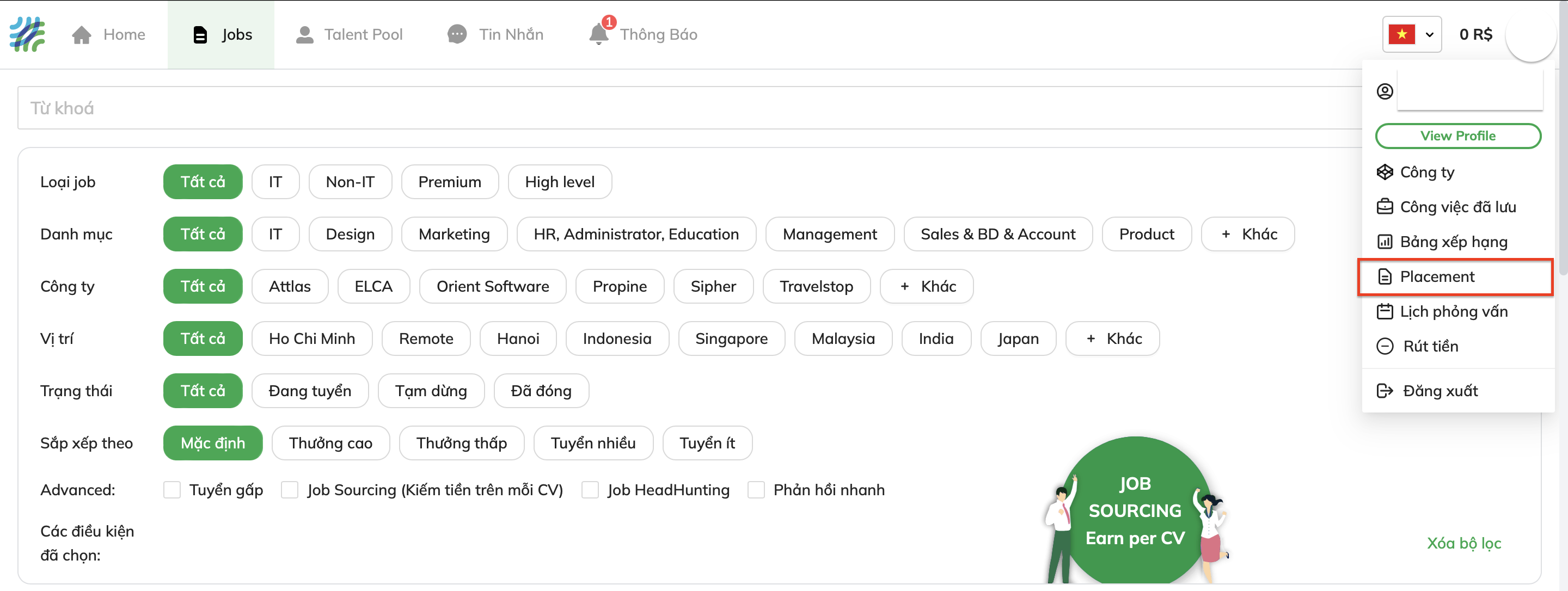Click the home icon in the navigation bar

pos(82,34)
